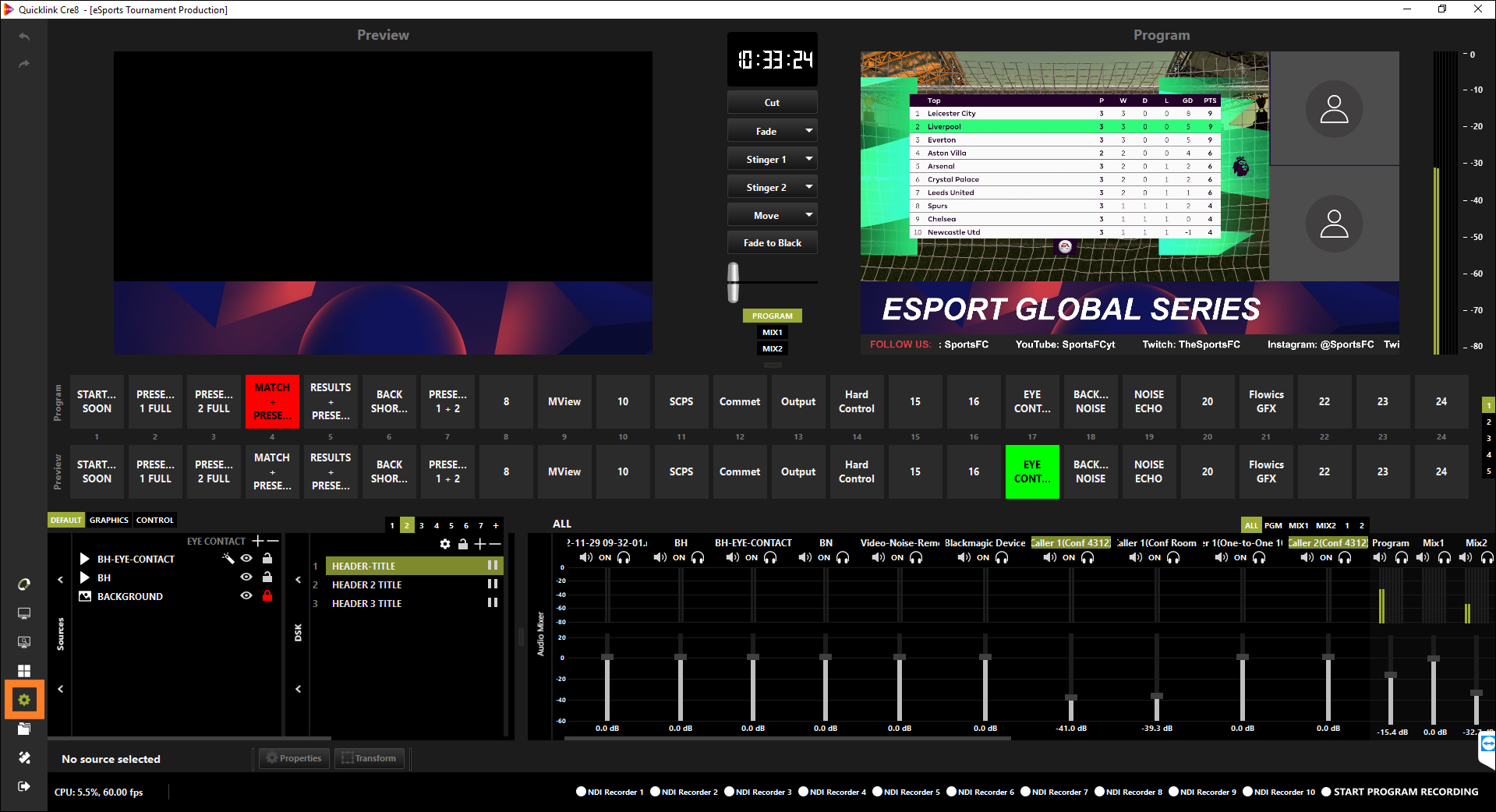Open the Stinger 2 dropdown arrow
This screenshot has width=1496, height=812.
(809, 187)
